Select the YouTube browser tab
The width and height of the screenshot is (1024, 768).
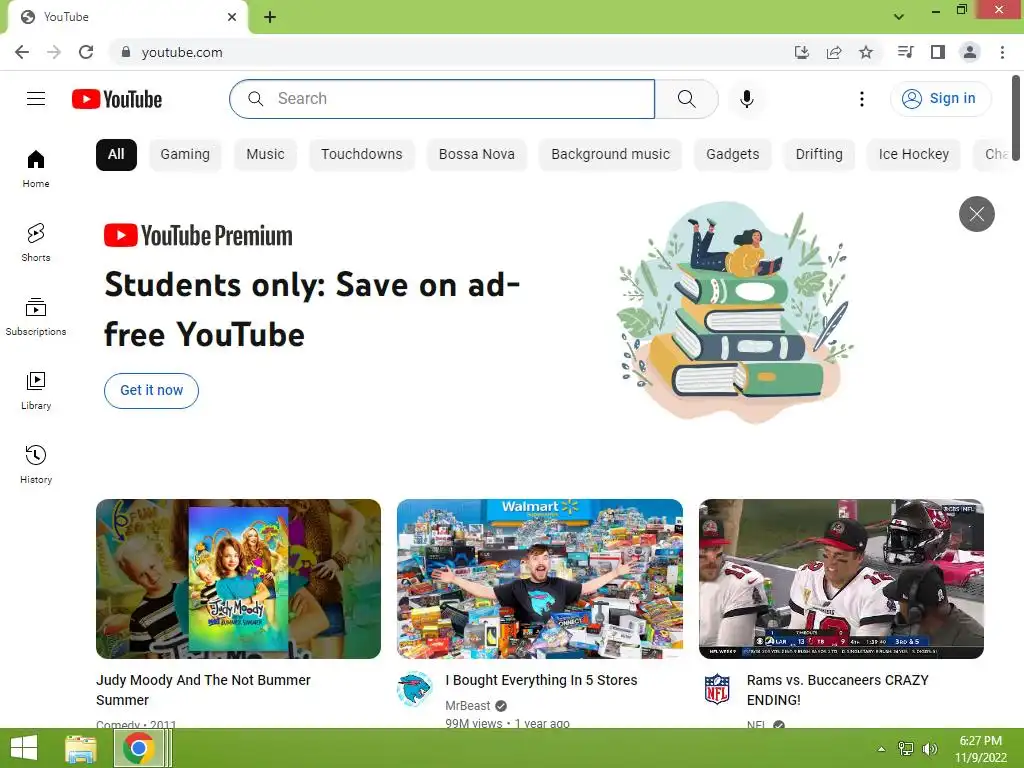(x=128, y=17)
